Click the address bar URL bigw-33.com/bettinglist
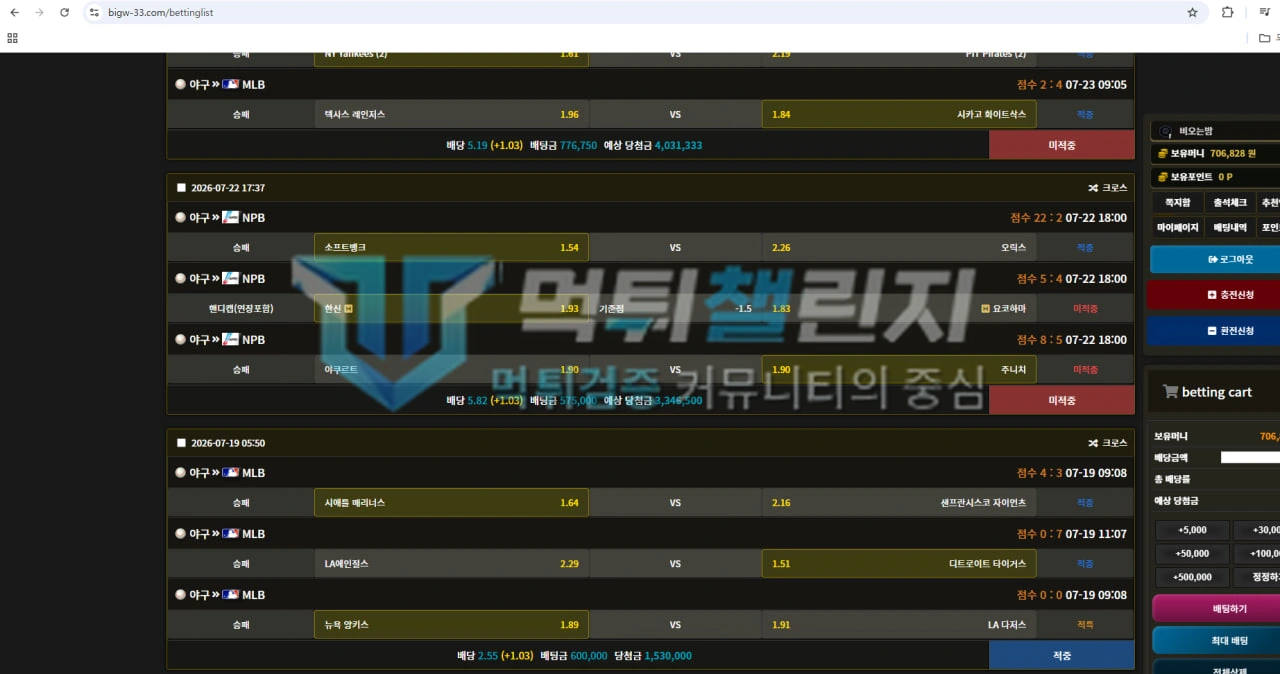This screenshot has width=1280, height=674. pyautogui.click(x=159, y=13)
